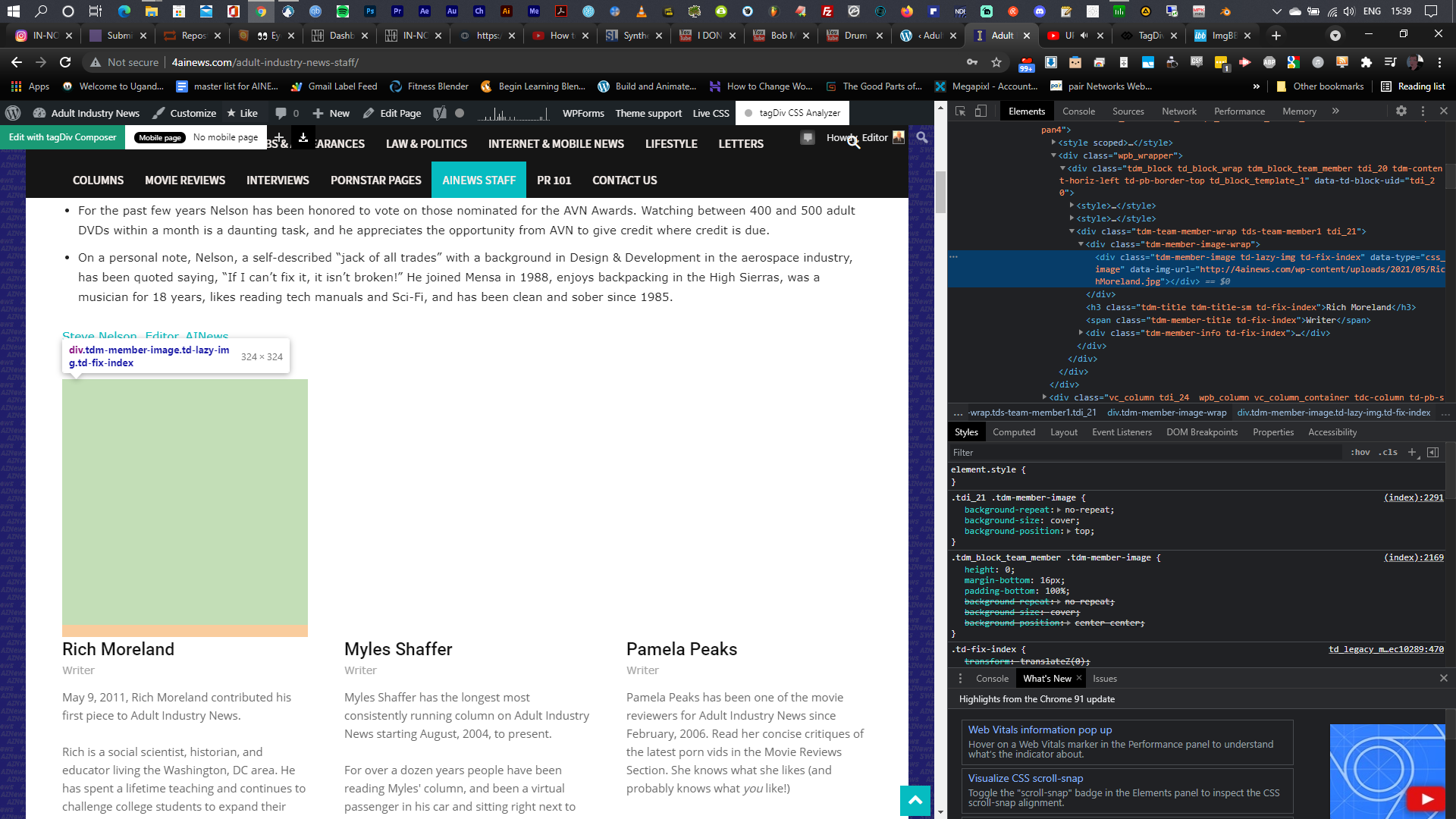Close the What's New drawer tab
Image resolution: width=1456 pixels, height=819 pixels.
(1079, 678)
